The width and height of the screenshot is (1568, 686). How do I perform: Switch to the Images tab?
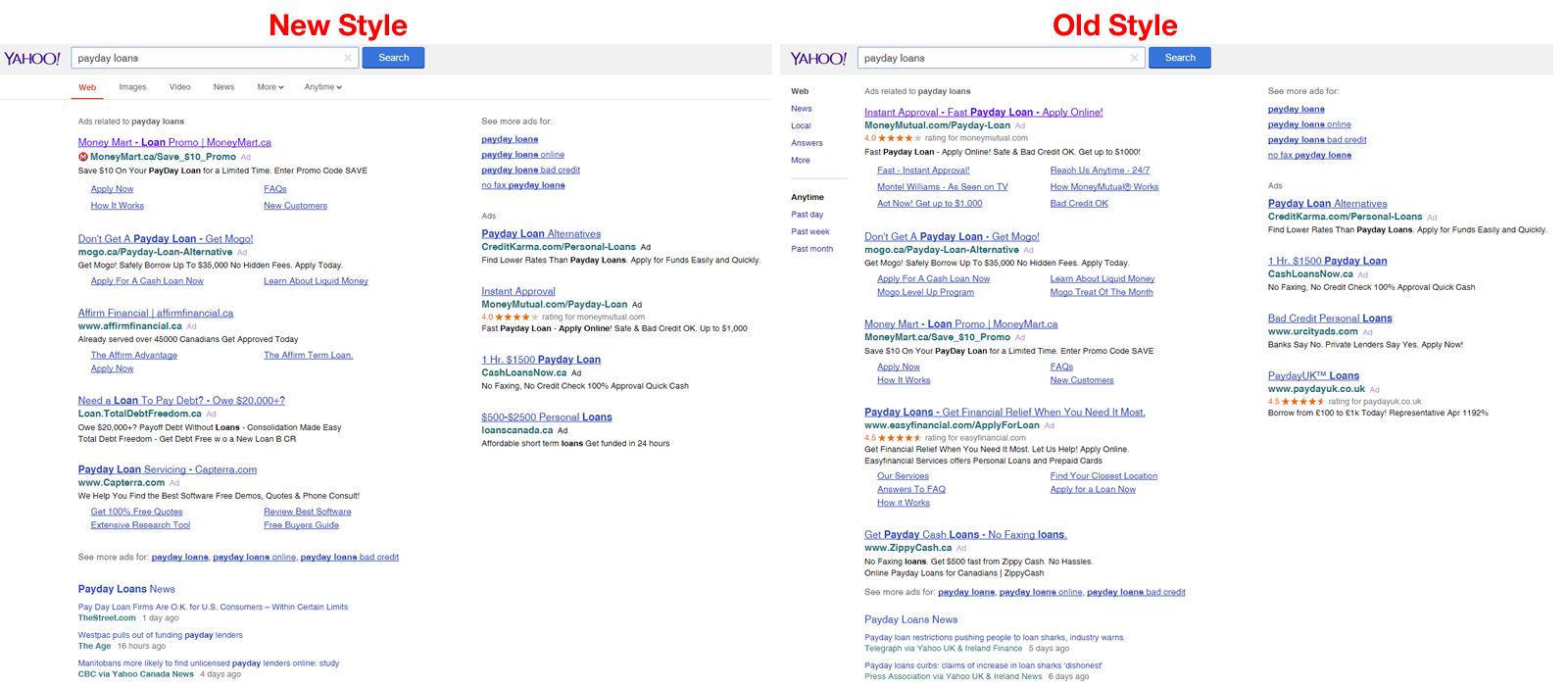(x=132, y=87)
